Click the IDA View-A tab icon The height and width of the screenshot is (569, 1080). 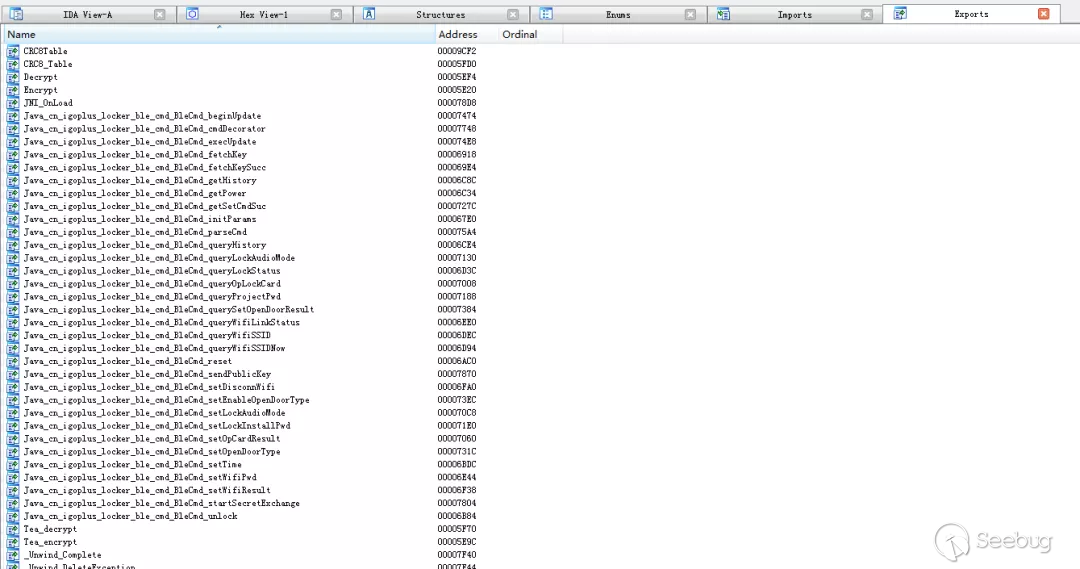17,14
